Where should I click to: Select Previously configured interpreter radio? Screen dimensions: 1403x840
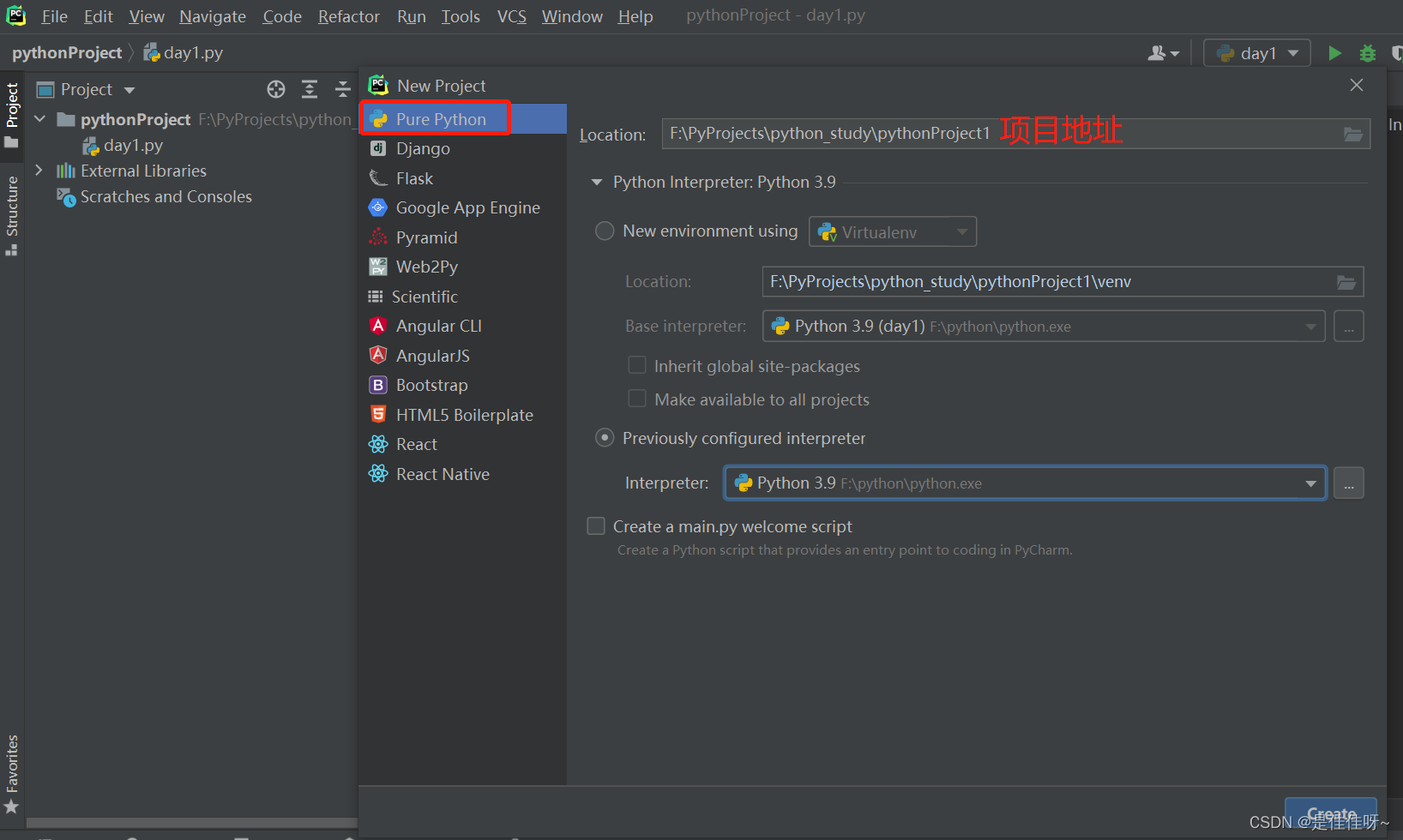click(605, 438)
